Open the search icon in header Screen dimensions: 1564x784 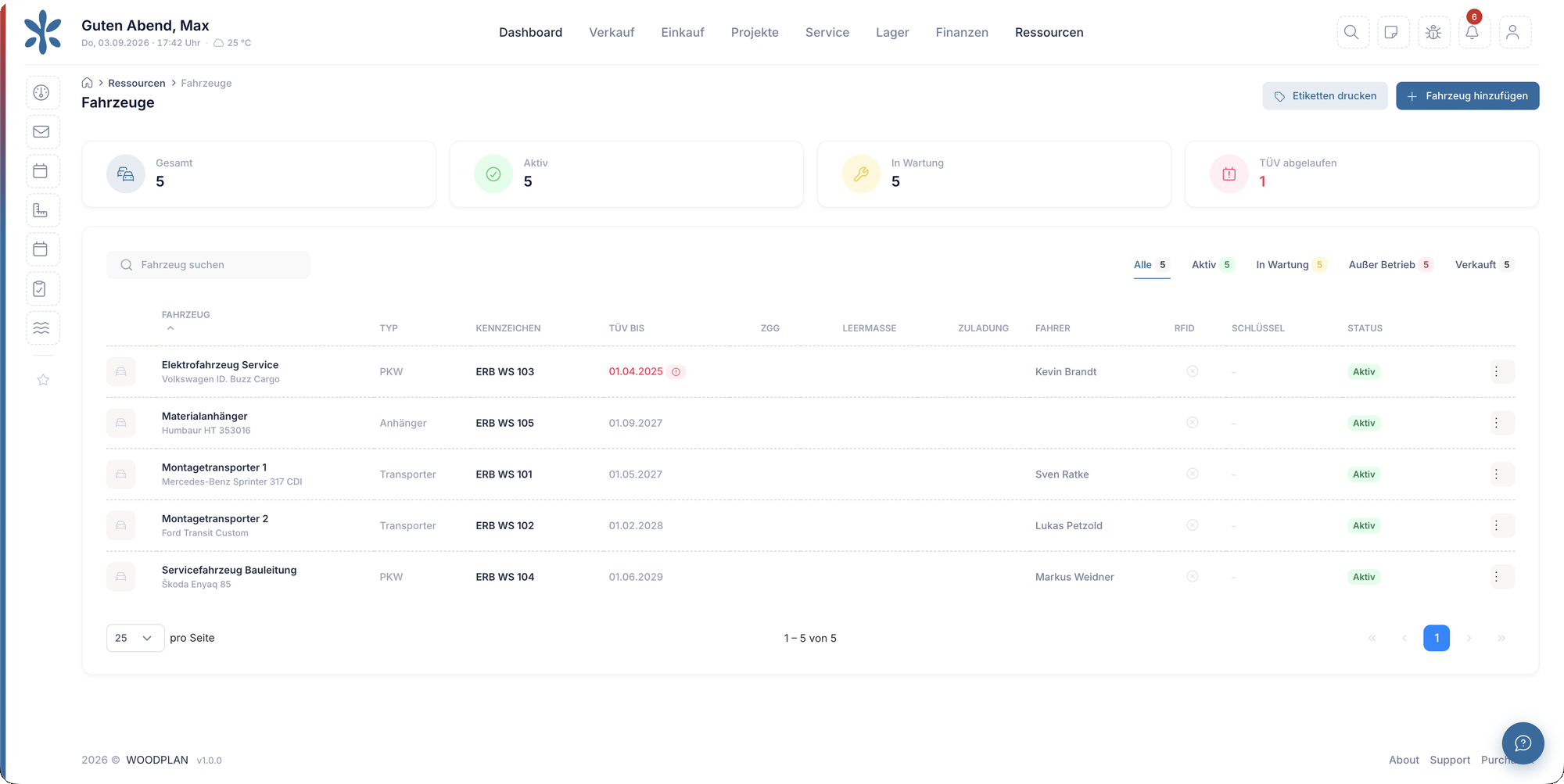[1352, 32]
